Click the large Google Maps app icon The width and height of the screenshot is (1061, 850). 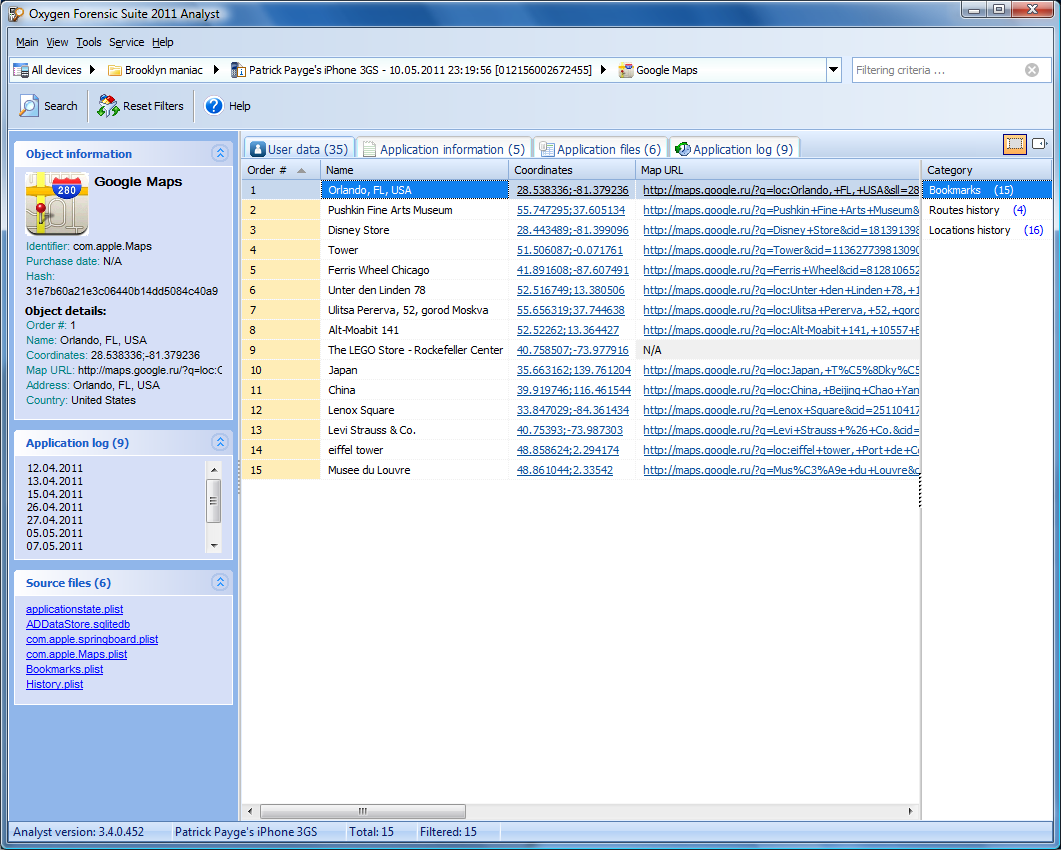tap(51, 203)
